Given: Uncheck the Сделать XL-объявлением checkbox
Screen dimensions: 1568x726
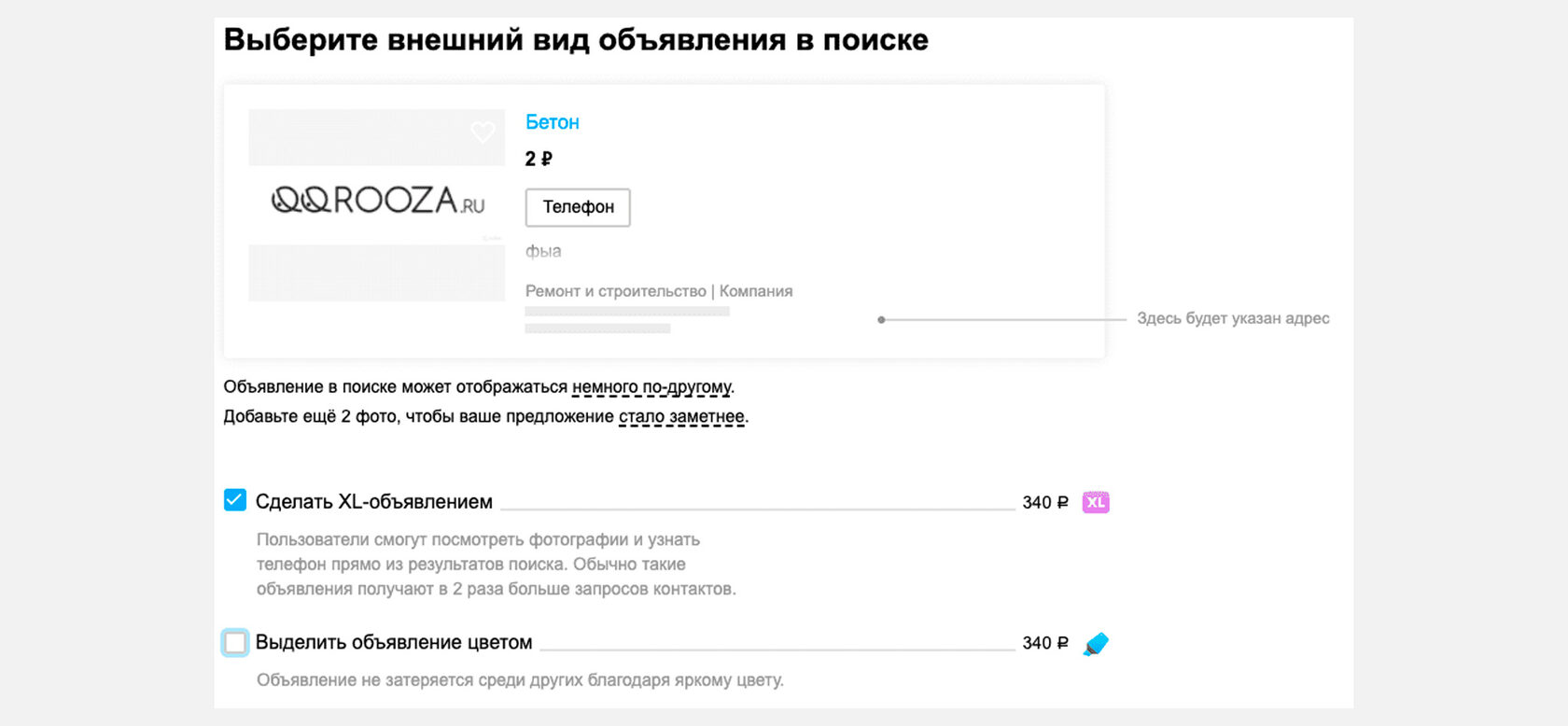Looking at the screenshot, I should click(235, 500).
